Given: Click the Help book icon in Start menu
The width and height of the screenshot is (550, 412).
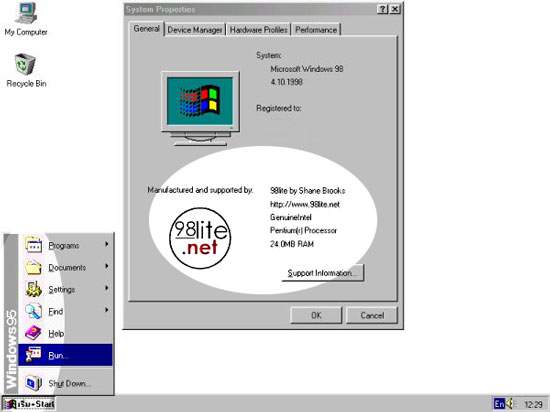Looking at the screenshot, I should coord(34,333).
